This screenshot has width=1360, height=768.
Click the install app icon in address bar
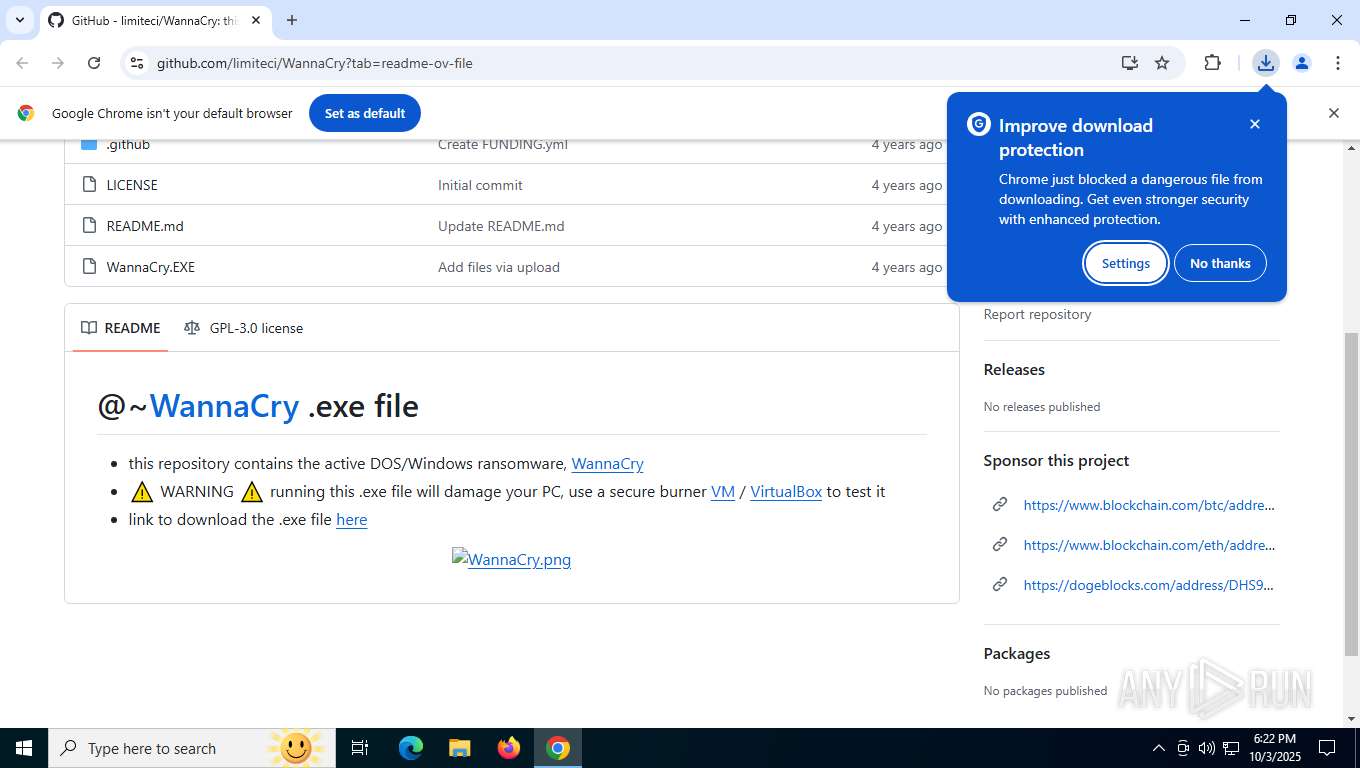[x=1129, y=63]
